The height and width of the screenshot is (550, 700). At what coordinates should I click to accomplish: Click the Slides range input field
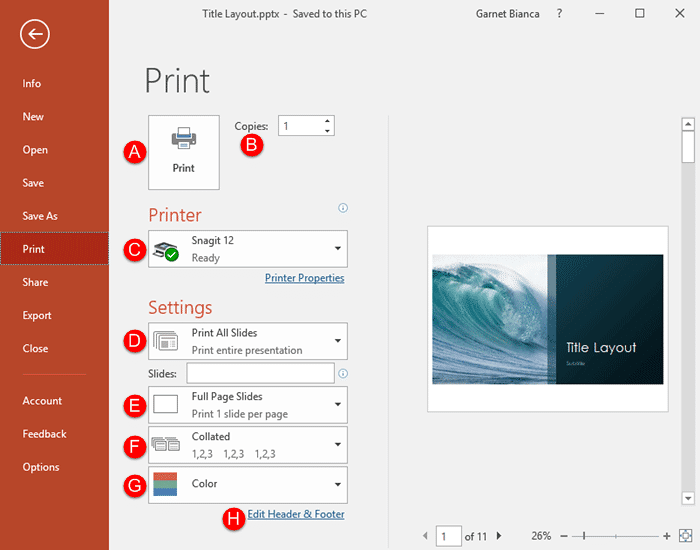click(x=260, y=373)
